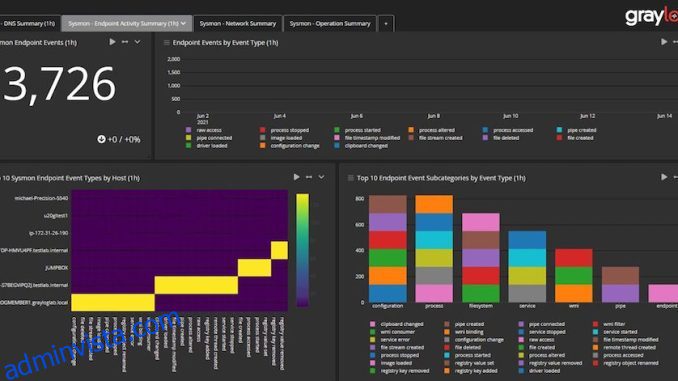The width and height of the screenshot is (678, 381).
Task: Toggle file deleted legend in top chart
Action: [501, 138]
